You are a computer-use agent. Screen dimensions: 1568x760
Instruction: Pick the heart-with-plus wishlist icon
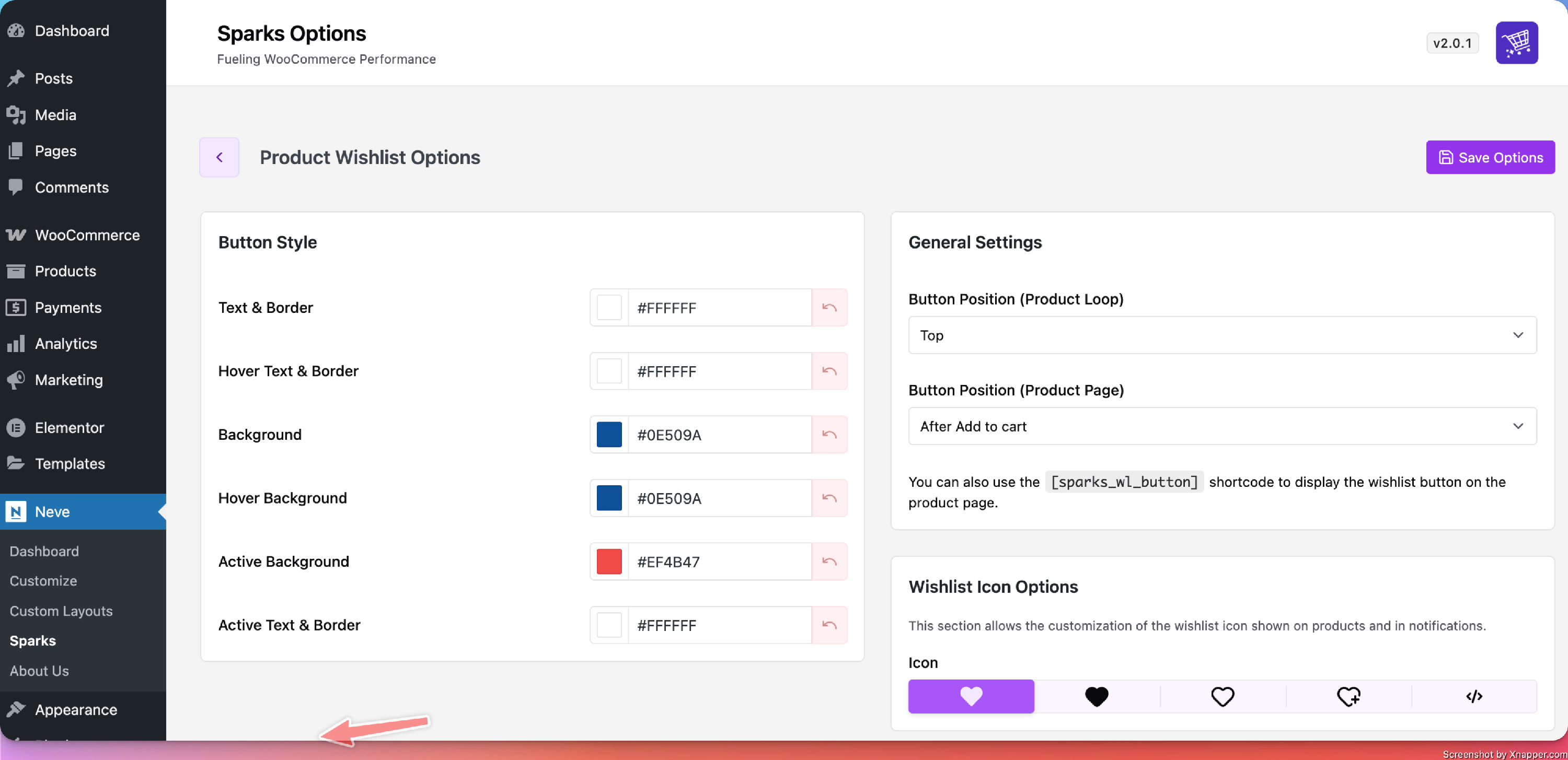[x=1348, y=696]
